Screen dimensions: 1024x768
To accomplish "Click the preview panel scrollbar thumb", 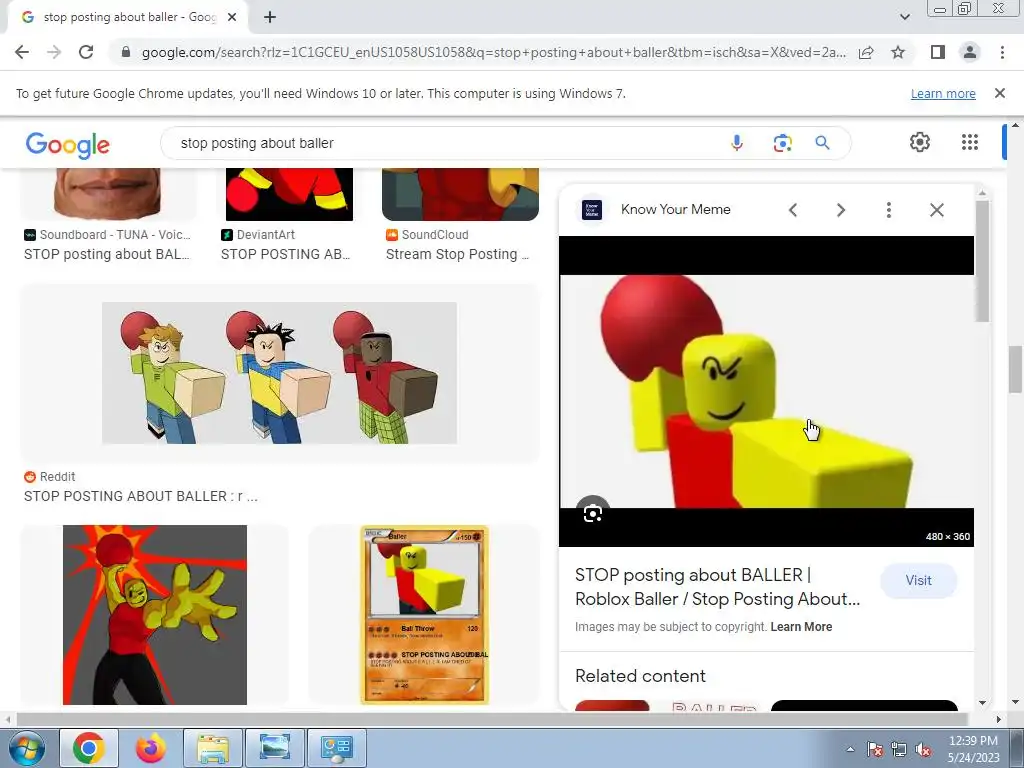I will (x=982, y=261).
